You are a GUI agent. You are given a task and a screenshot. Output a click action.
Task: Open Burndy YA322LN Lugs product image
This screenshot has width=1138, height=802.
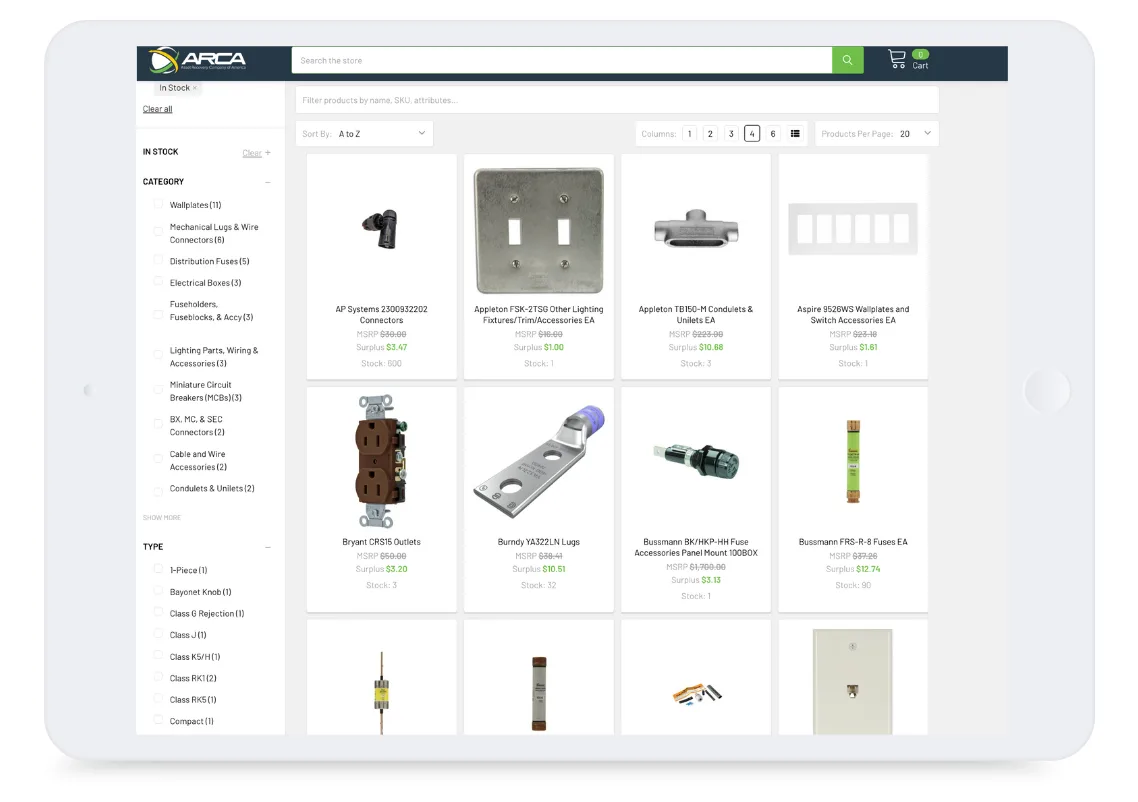[x=539, y=462]
